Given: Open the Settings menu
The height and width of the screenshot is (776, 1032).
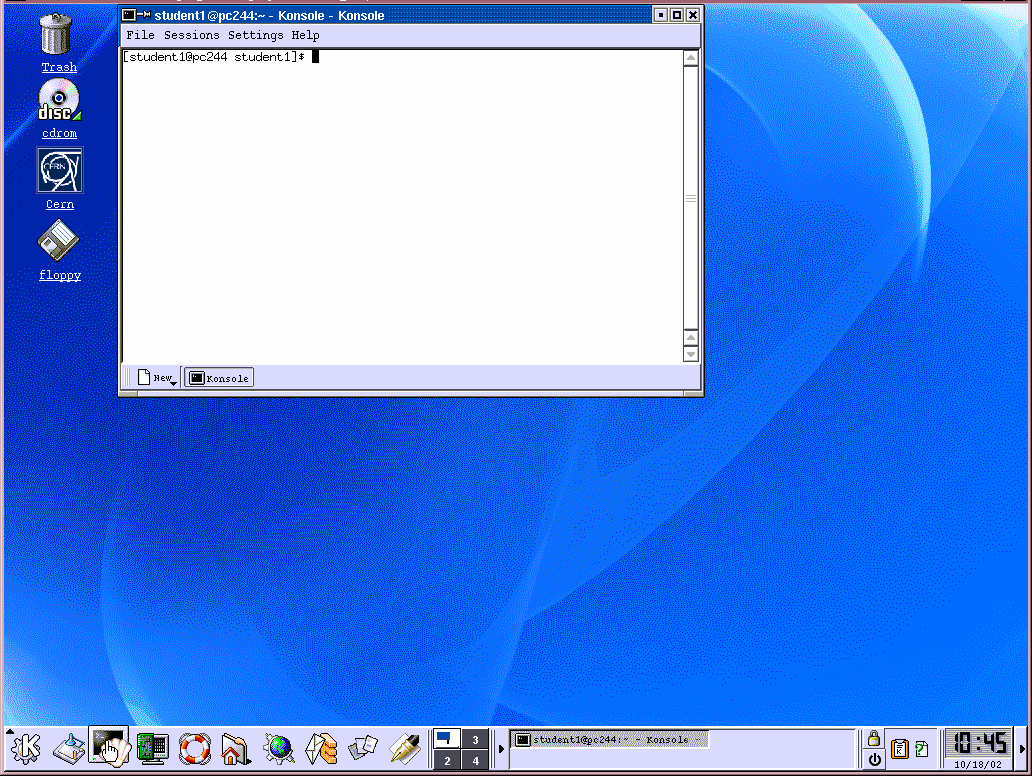Looking at the screenshot, I should [x=255, y=35].
